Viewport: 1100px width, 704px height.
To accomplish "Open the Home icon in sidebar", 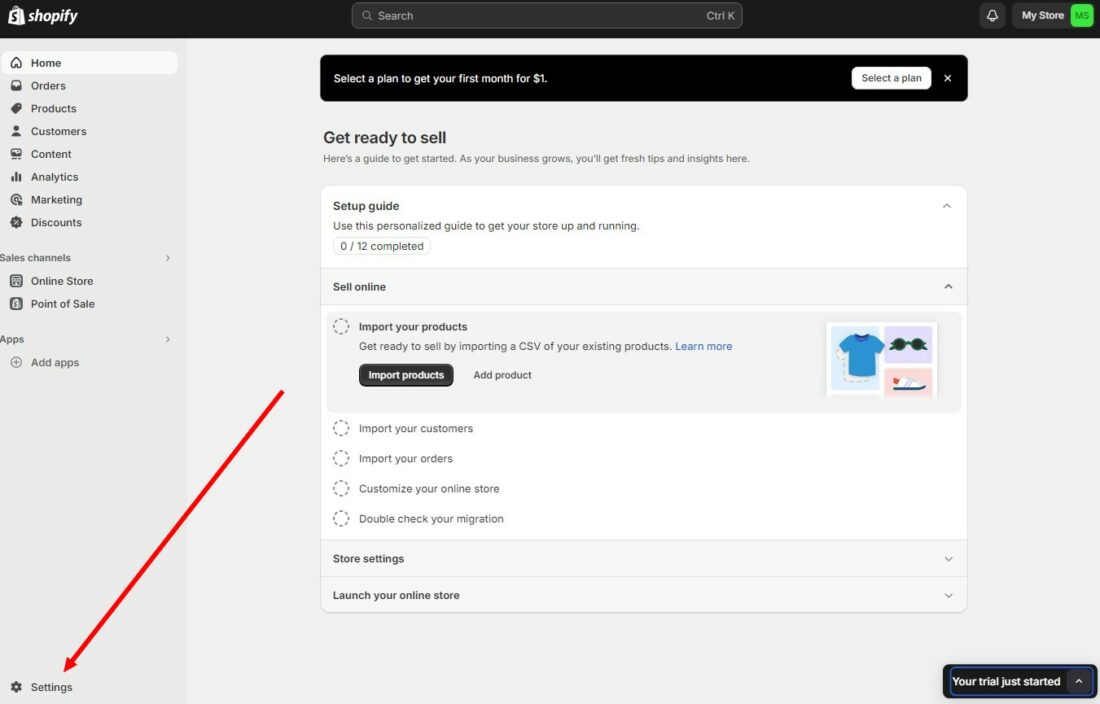I will coord(17,62).
